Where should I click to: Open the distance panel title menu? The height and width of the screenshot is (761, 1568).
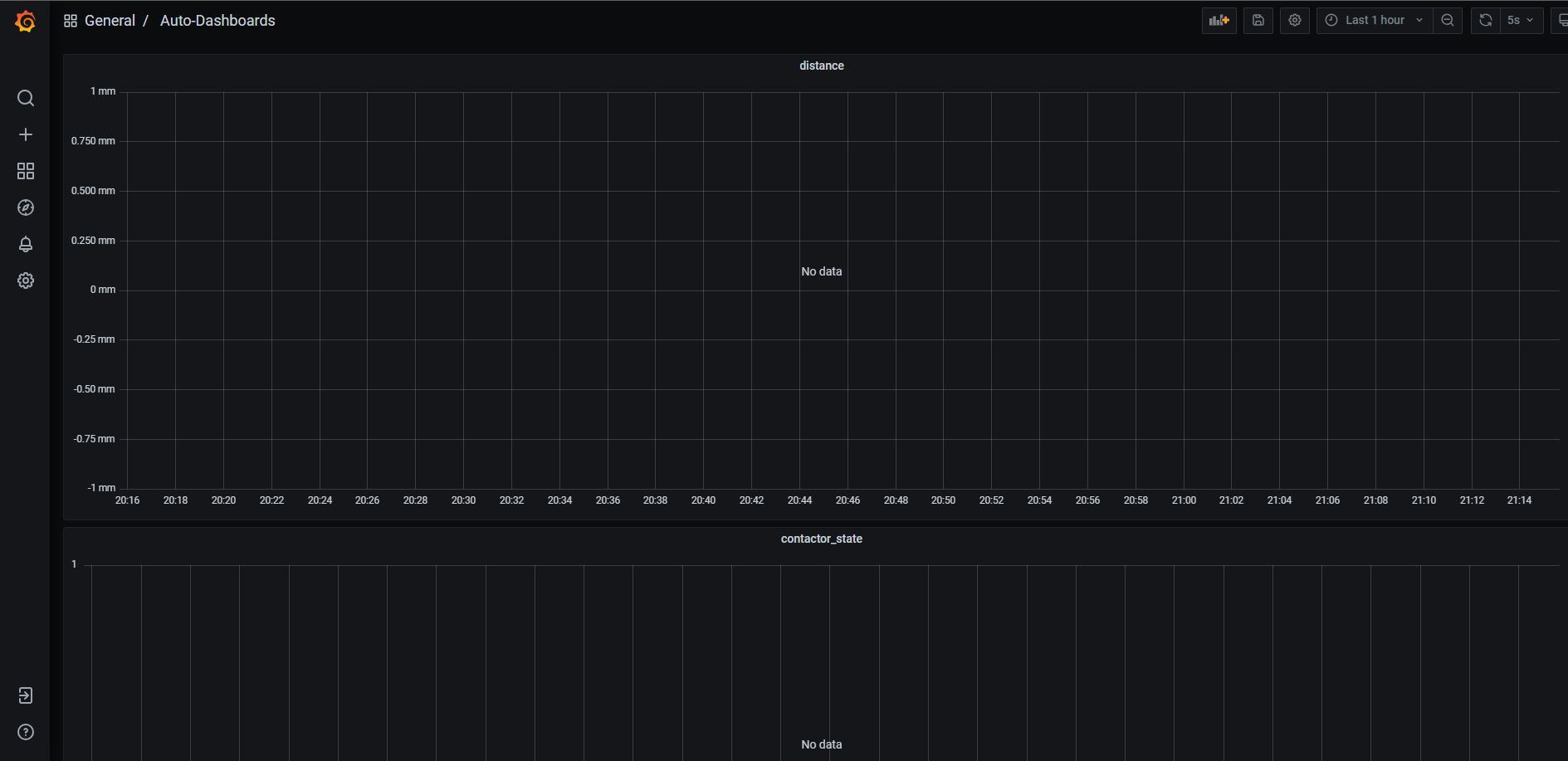[x=821, y=66]
